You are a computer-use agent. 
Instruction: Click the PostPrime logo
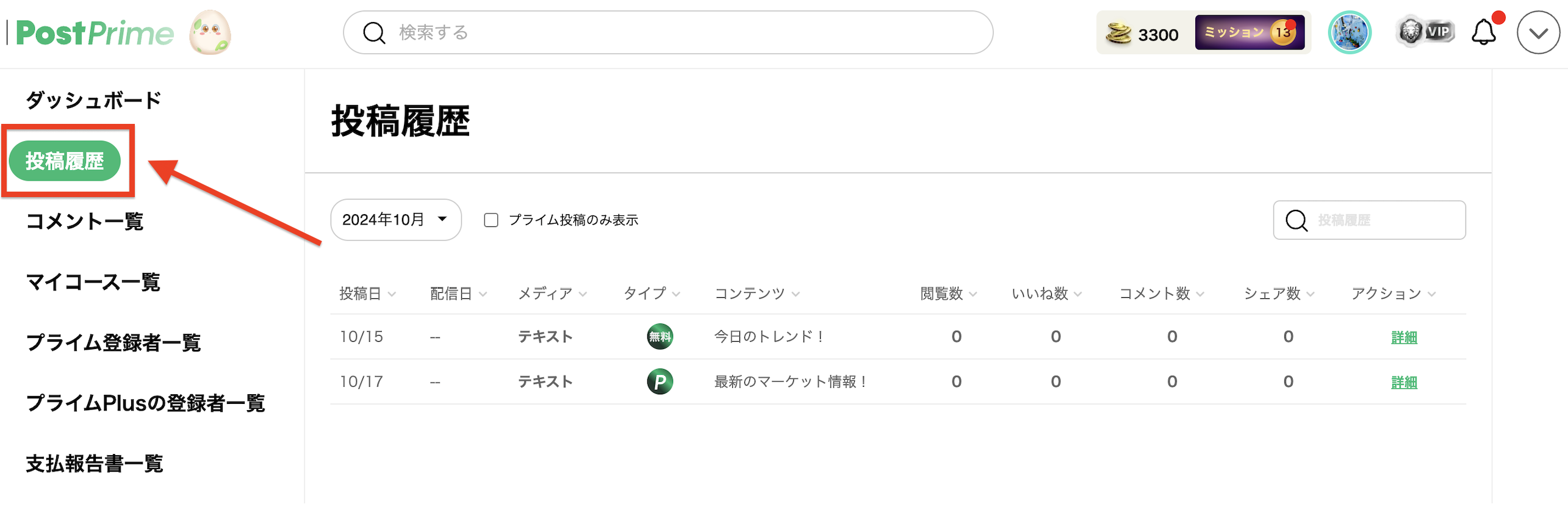95,33
